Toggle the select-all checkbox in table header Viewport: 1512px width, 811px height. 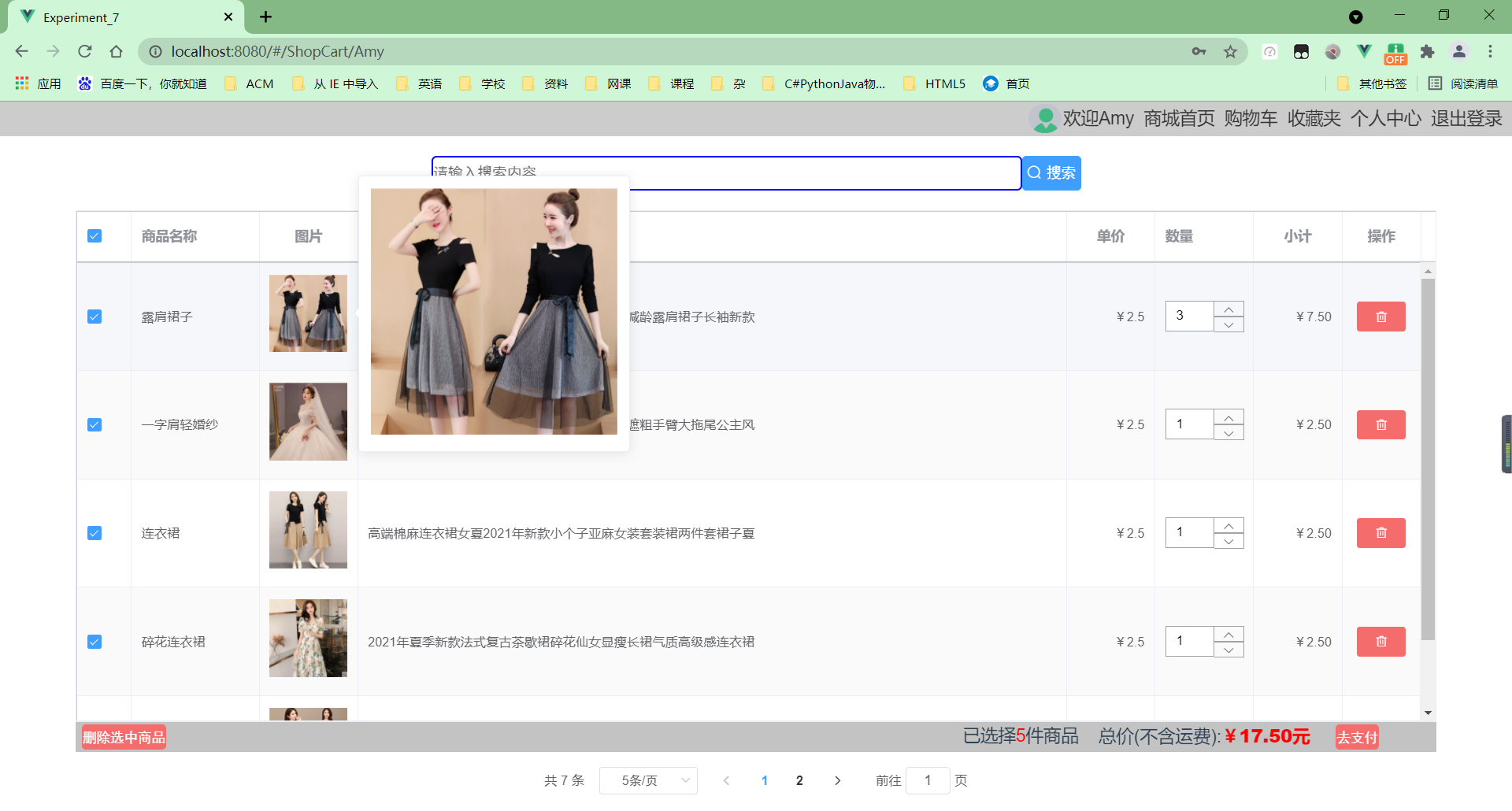tap(94, 235)
